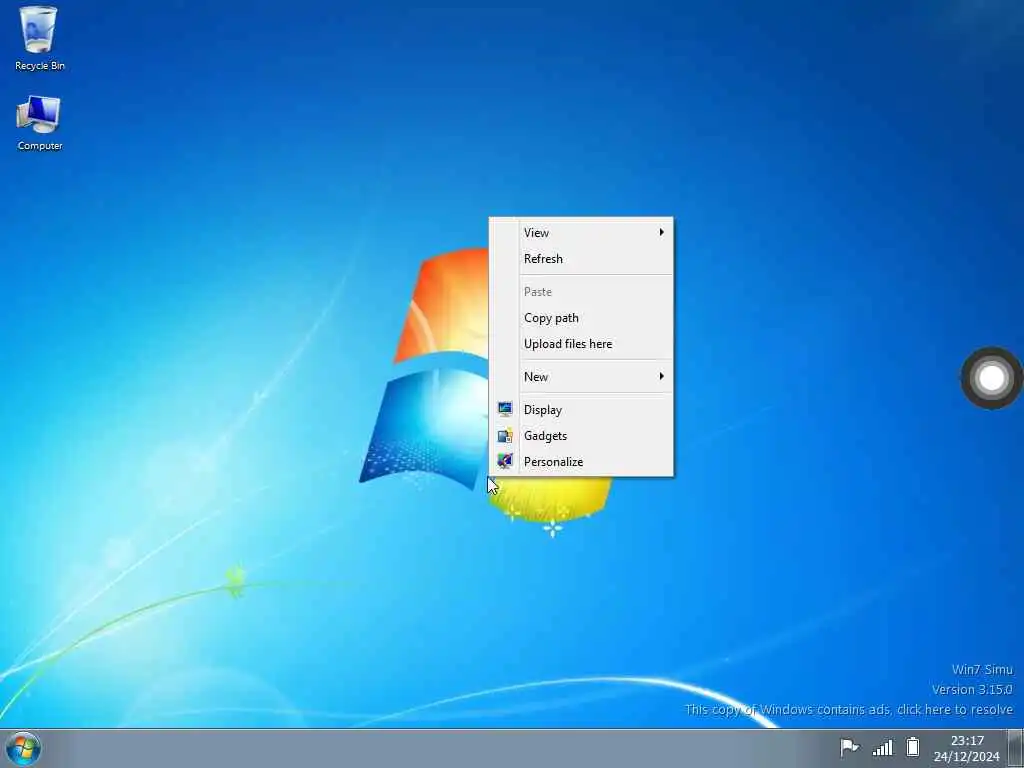This screenshot has height=768, width=1024.
Task: Click the Personalize icon in context menu
Action: [x=505, y=461]
